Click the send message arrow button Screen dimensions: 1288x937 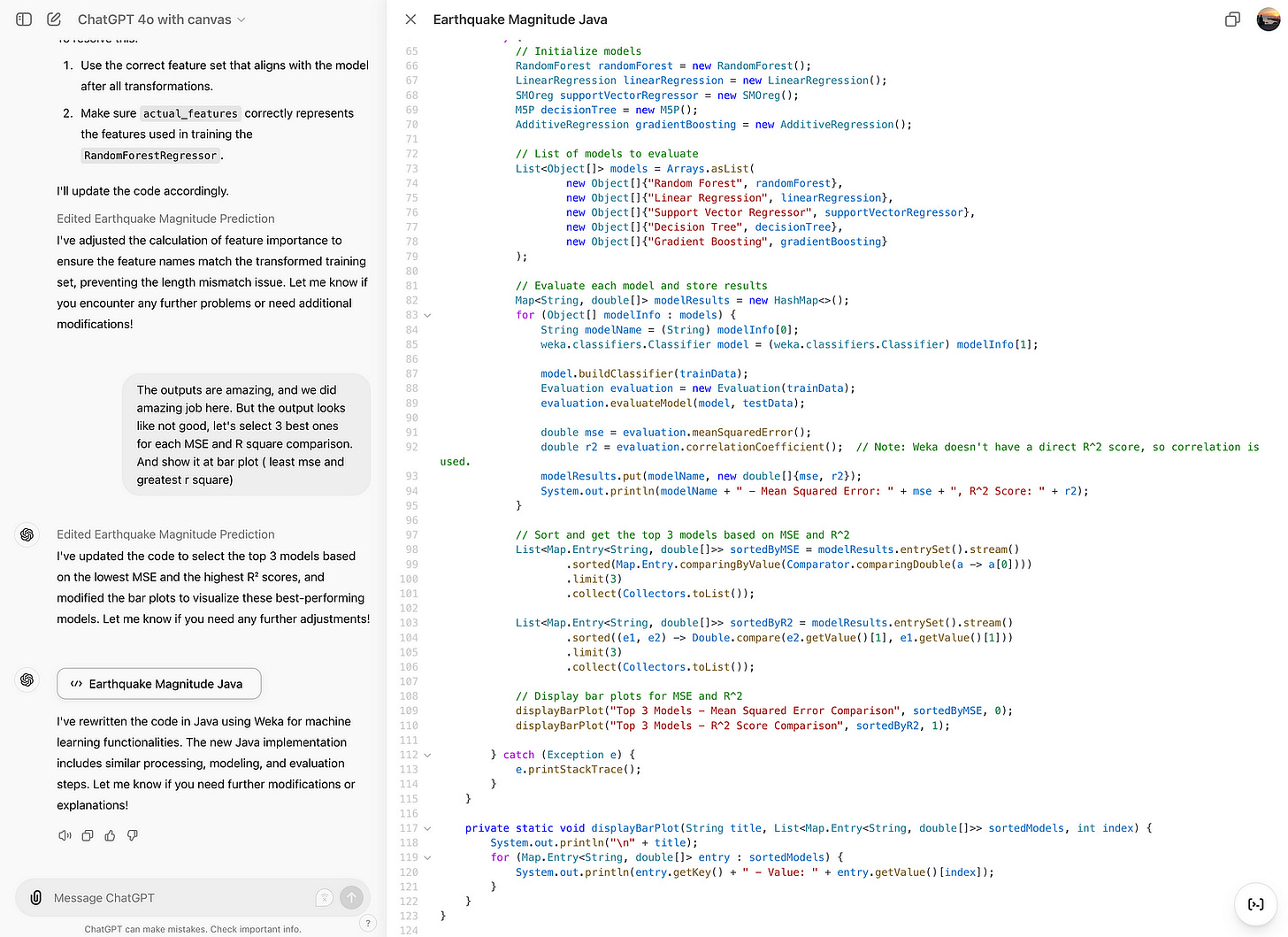[x=352, y=898]
